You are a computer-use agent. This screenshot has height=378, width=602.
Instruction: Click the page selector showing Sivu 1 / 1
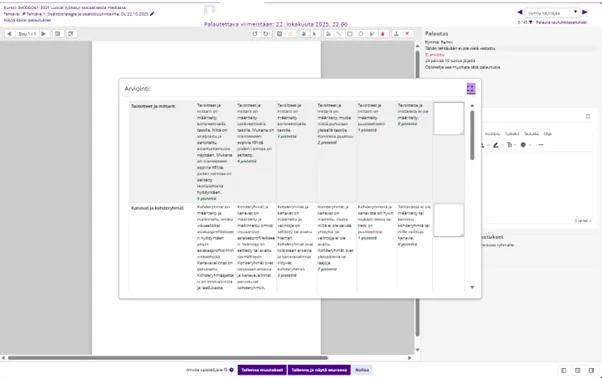point(27,34)
